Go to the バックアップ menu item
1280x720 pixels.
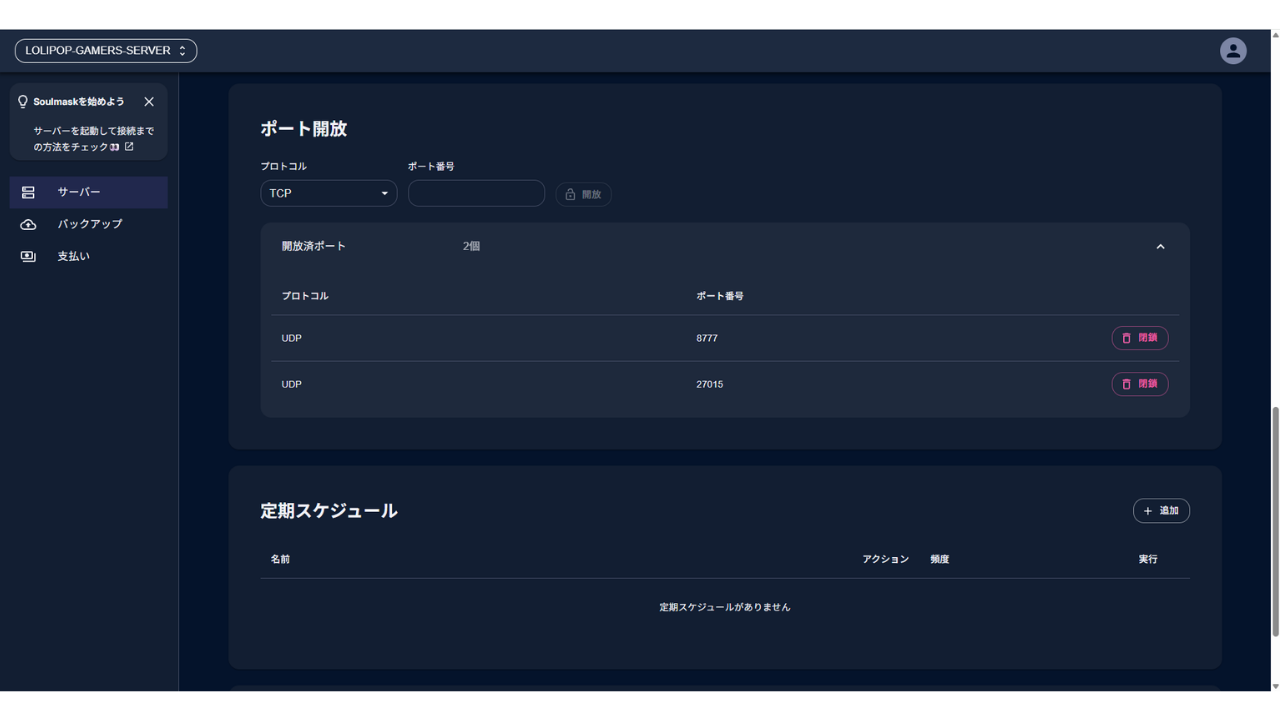[89, 224]
